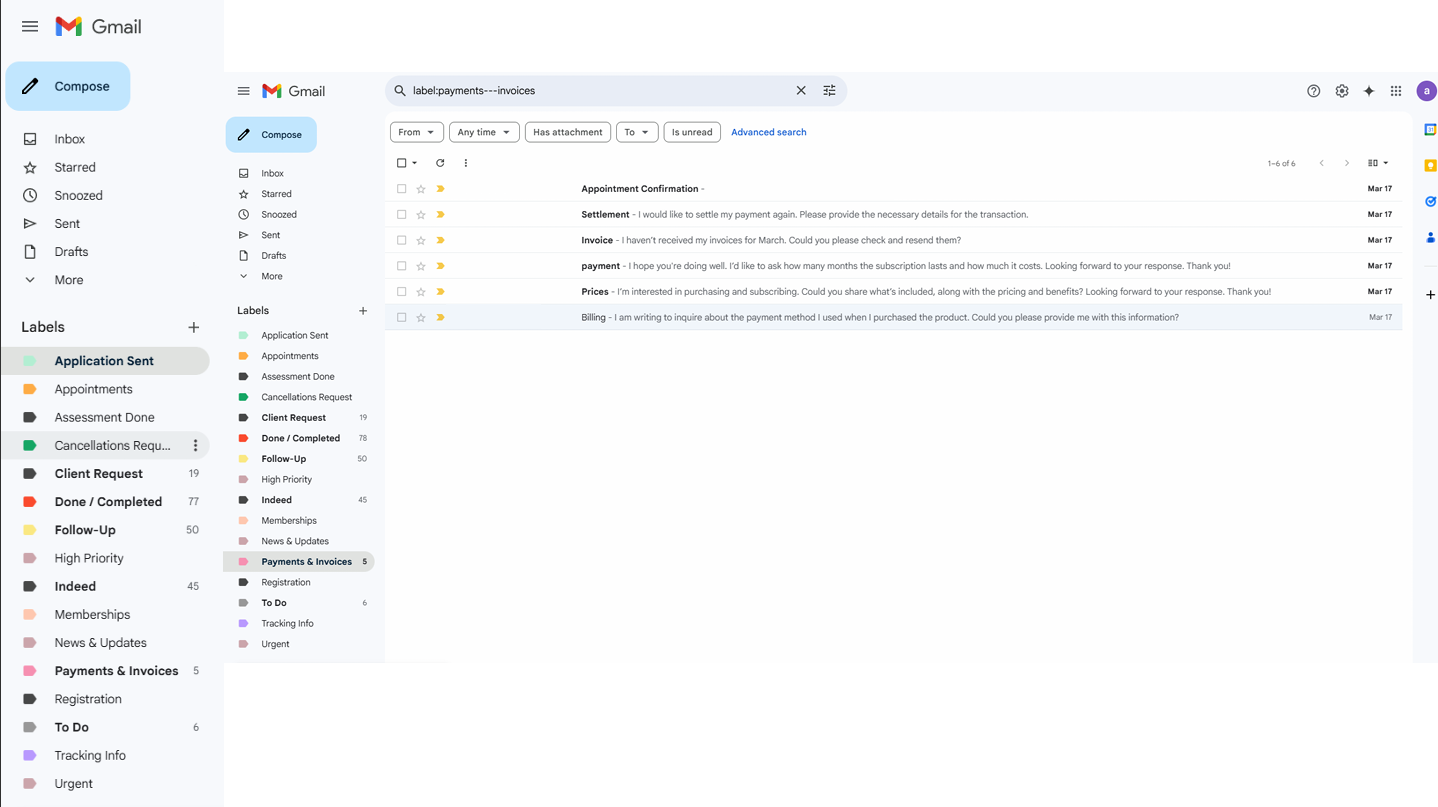Click importance marker on Settlement email
The height and width of the screenshot is (807, 1438).
coord(440,214)
